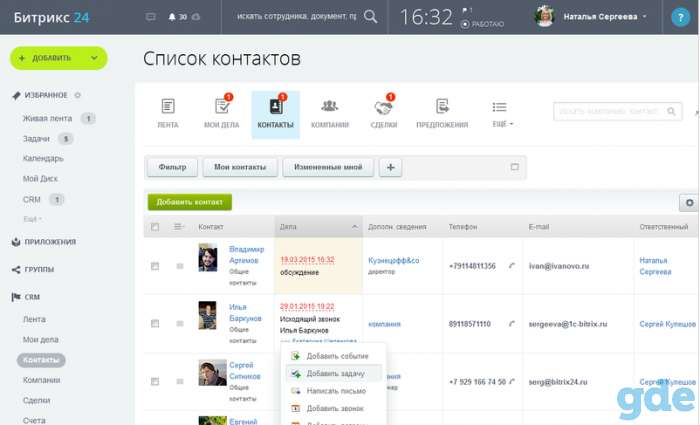Open Живая лента in the sidebar
Image resolution: width=700 pixels, height=425 pixels.
coord(47,118)
